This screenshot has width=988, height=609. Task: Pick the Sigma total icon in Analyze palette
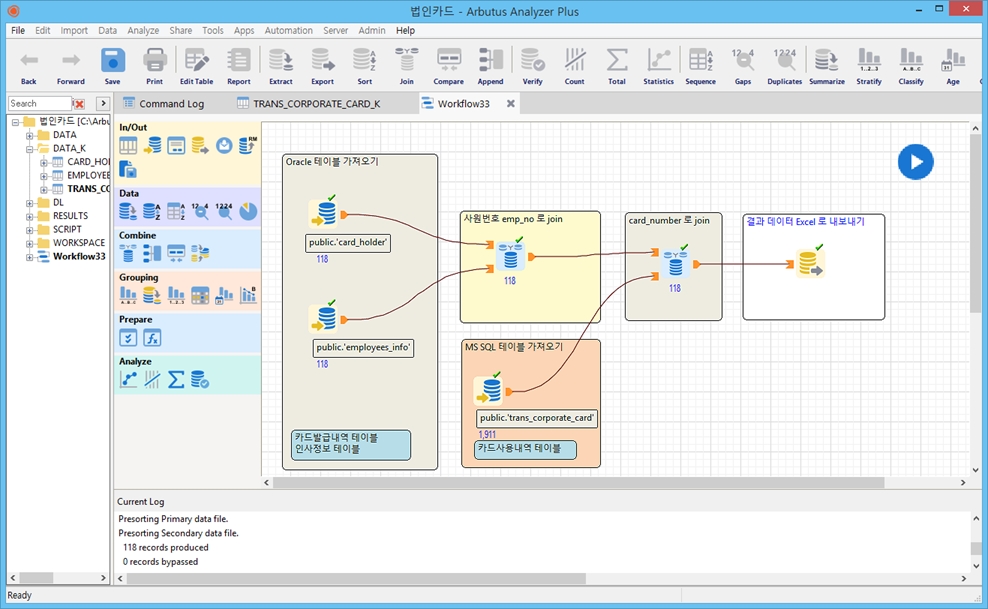click(x=176, y=379)
